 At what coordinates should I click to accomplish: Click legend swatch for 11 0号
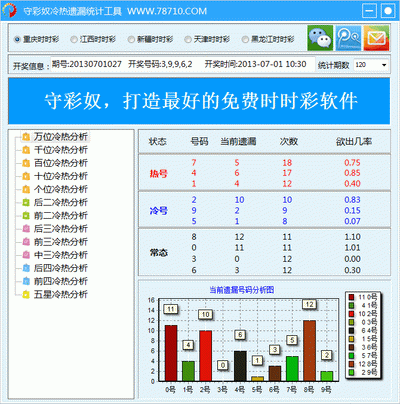[x=351, y=297]
